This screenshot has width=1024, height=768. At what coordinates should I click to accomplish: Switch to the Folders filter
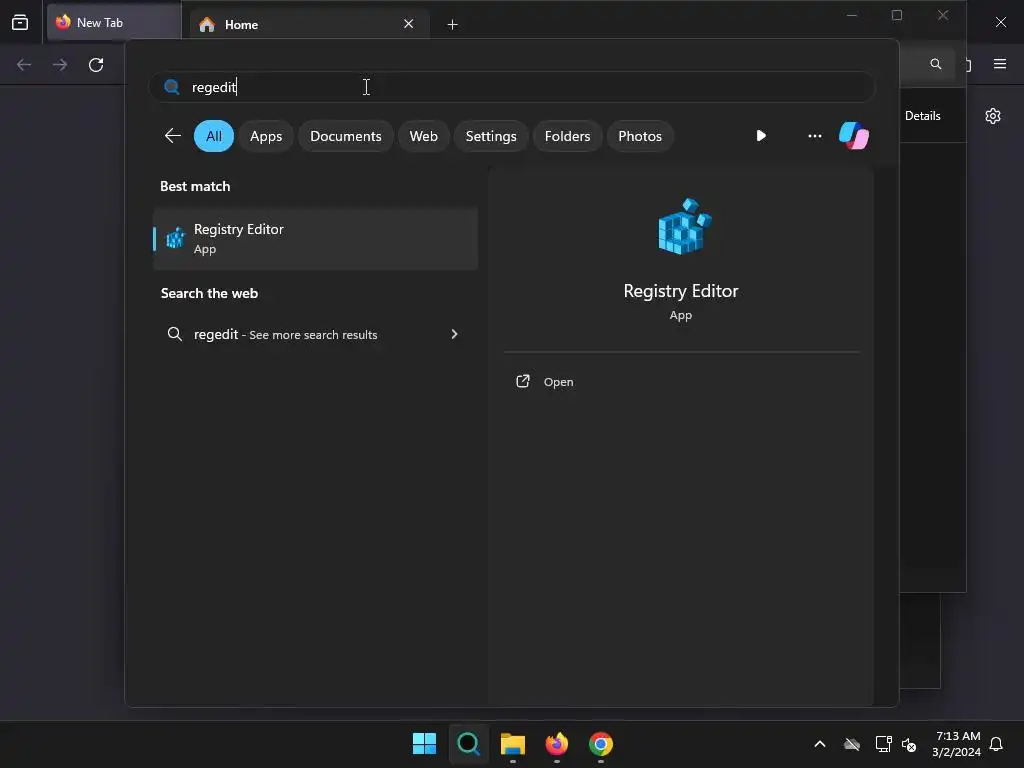pos(567,136)
